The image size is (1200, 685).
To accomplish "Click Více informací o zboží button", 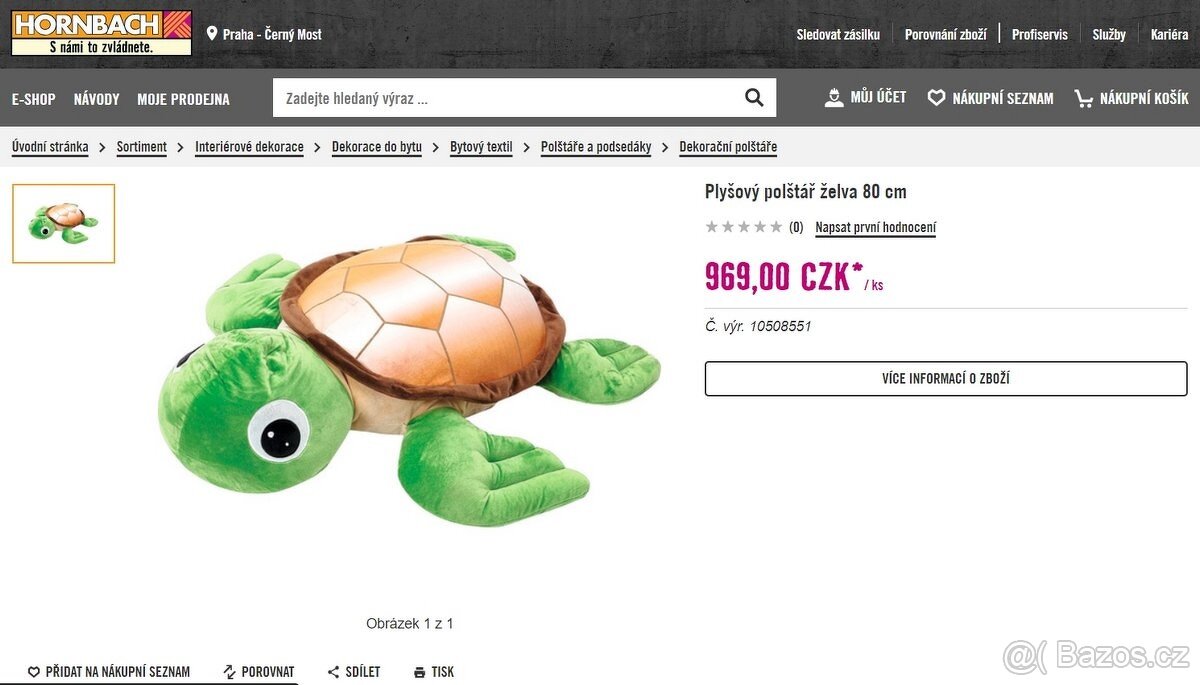I will [946, 379].
